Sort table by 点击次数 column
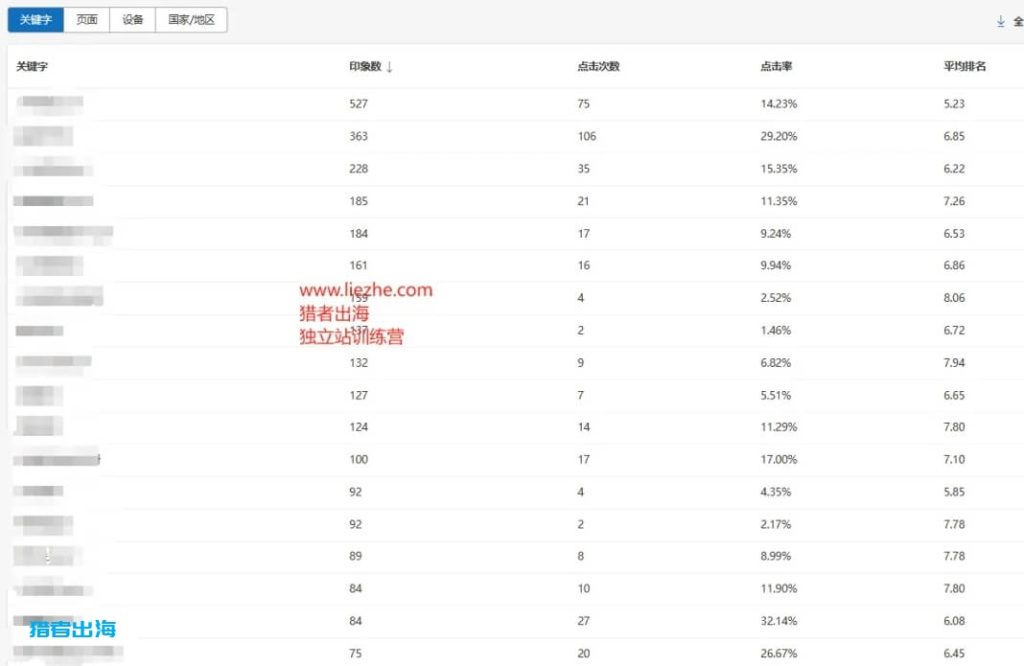Image resolution: width=1024 pixels, height=666 pixels. tap(598, 67)
